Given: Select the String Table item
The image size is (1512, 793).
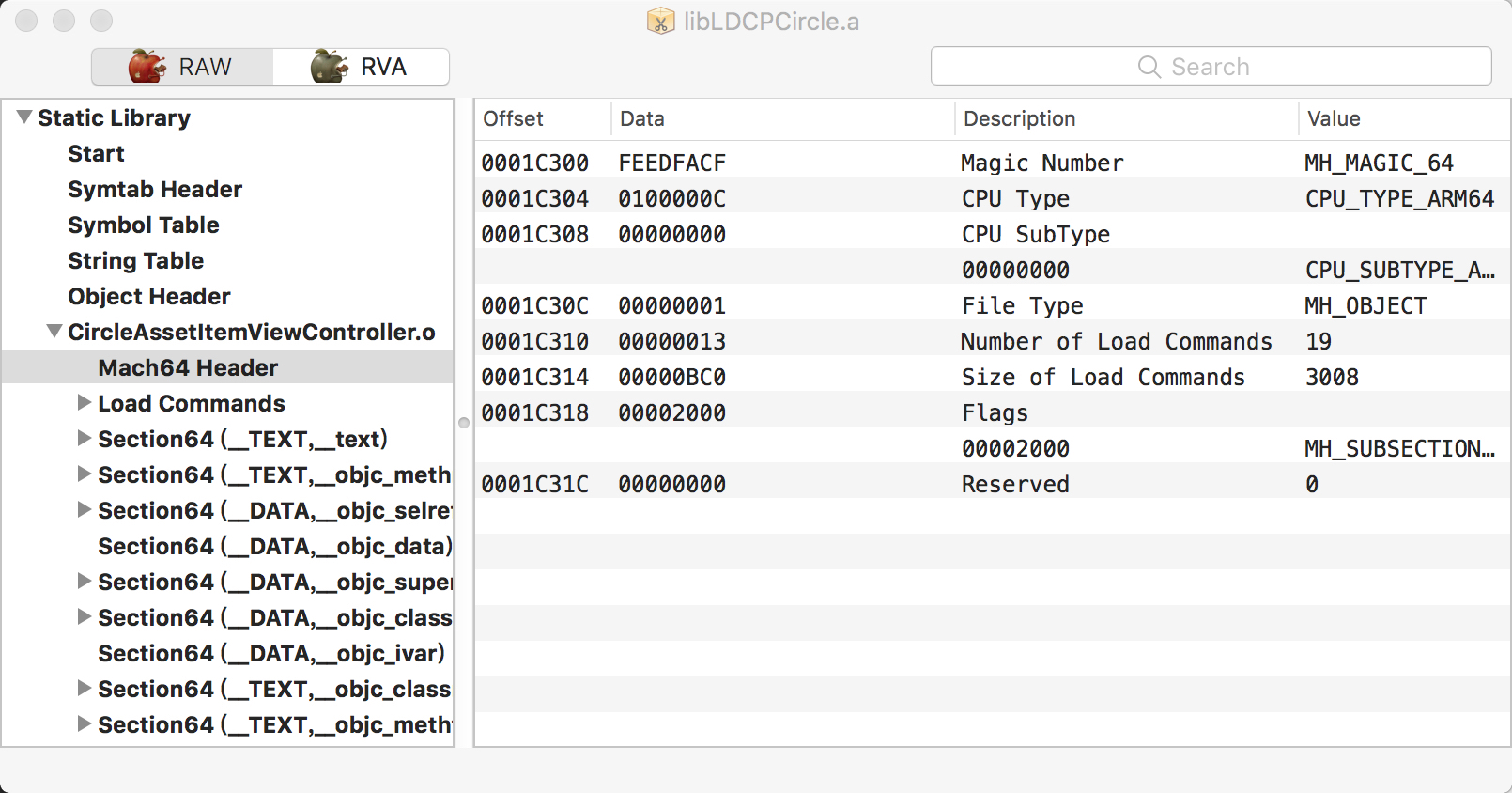Looking at the screenshot, I should 136,260.
